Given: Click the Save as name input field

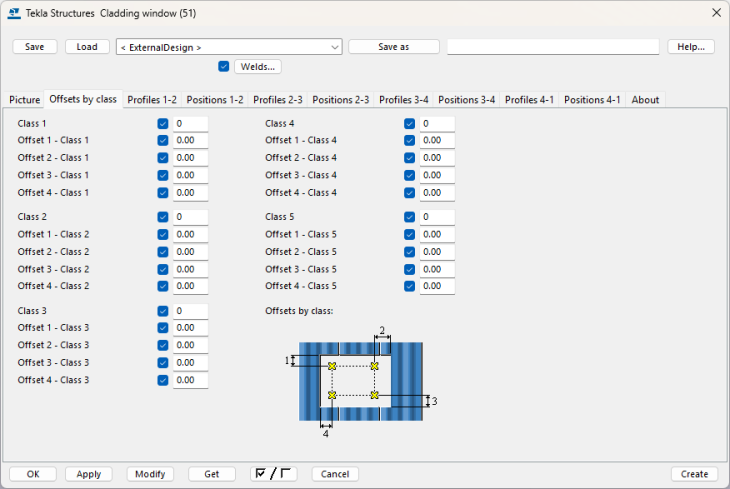Looking at the screenshot, I should click(x=552, y=47).
